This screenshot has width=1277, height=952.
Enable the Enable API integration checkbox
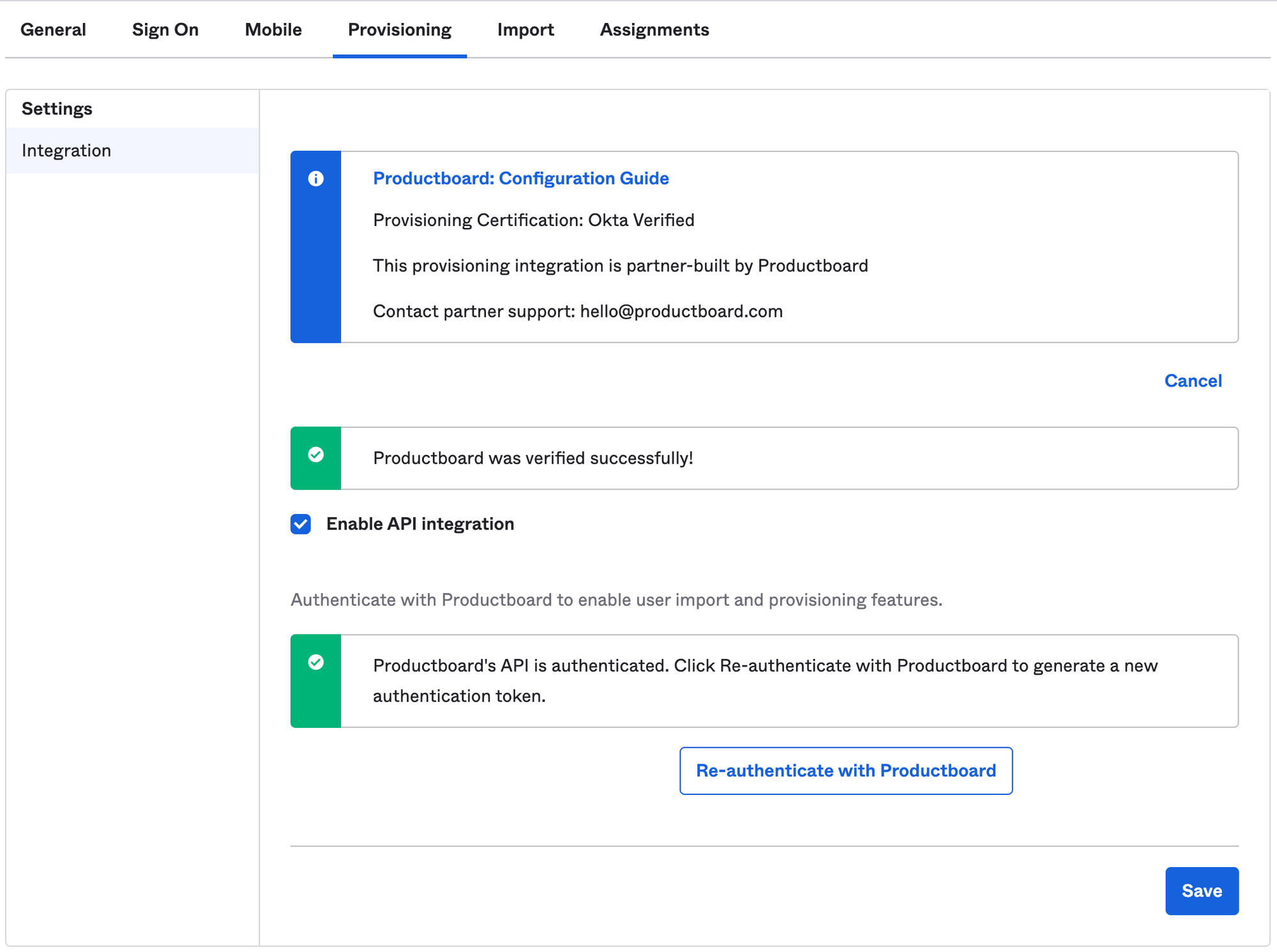[300, 524]
